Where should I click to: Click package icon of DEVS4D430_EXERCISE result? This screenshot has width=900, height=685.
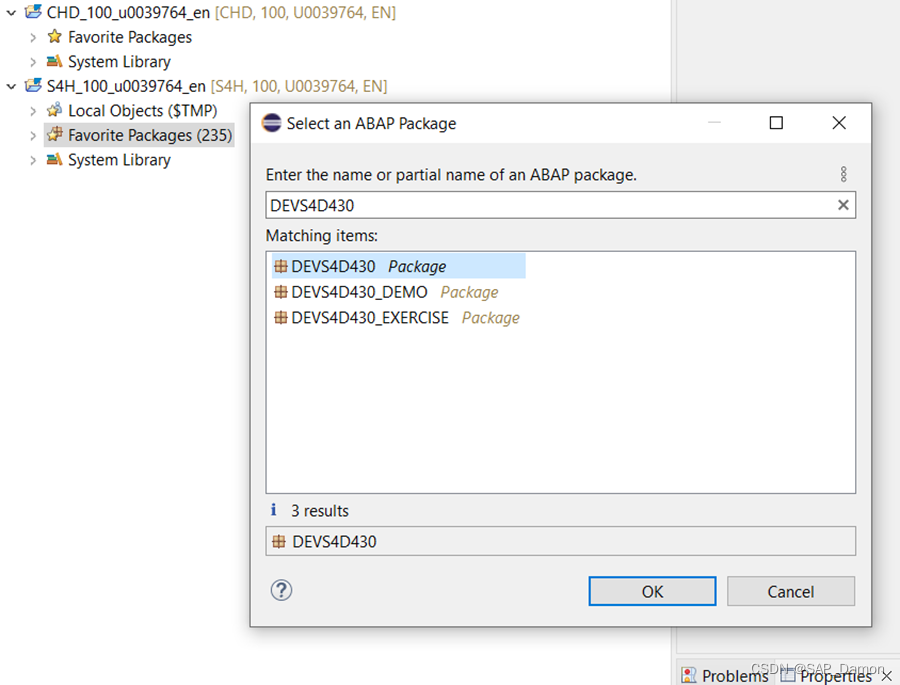(281, 317)
